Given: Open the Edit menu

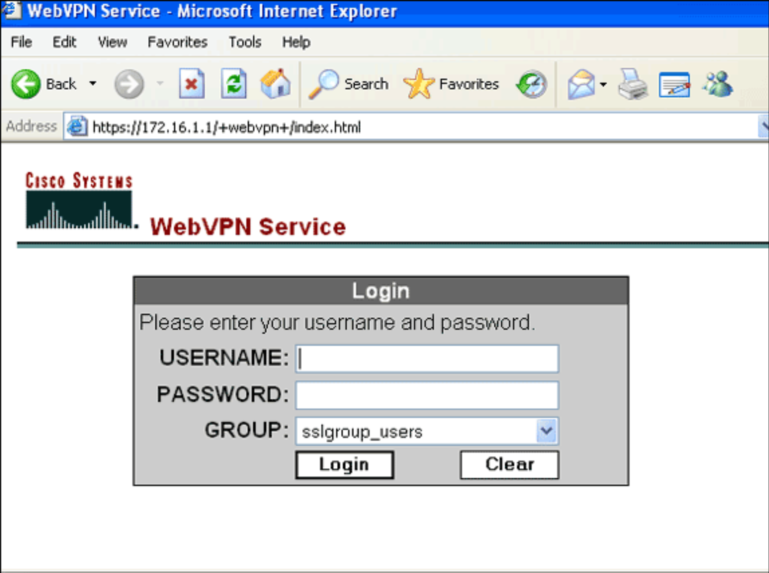Looking at the screenshot, I should [64, 42].
